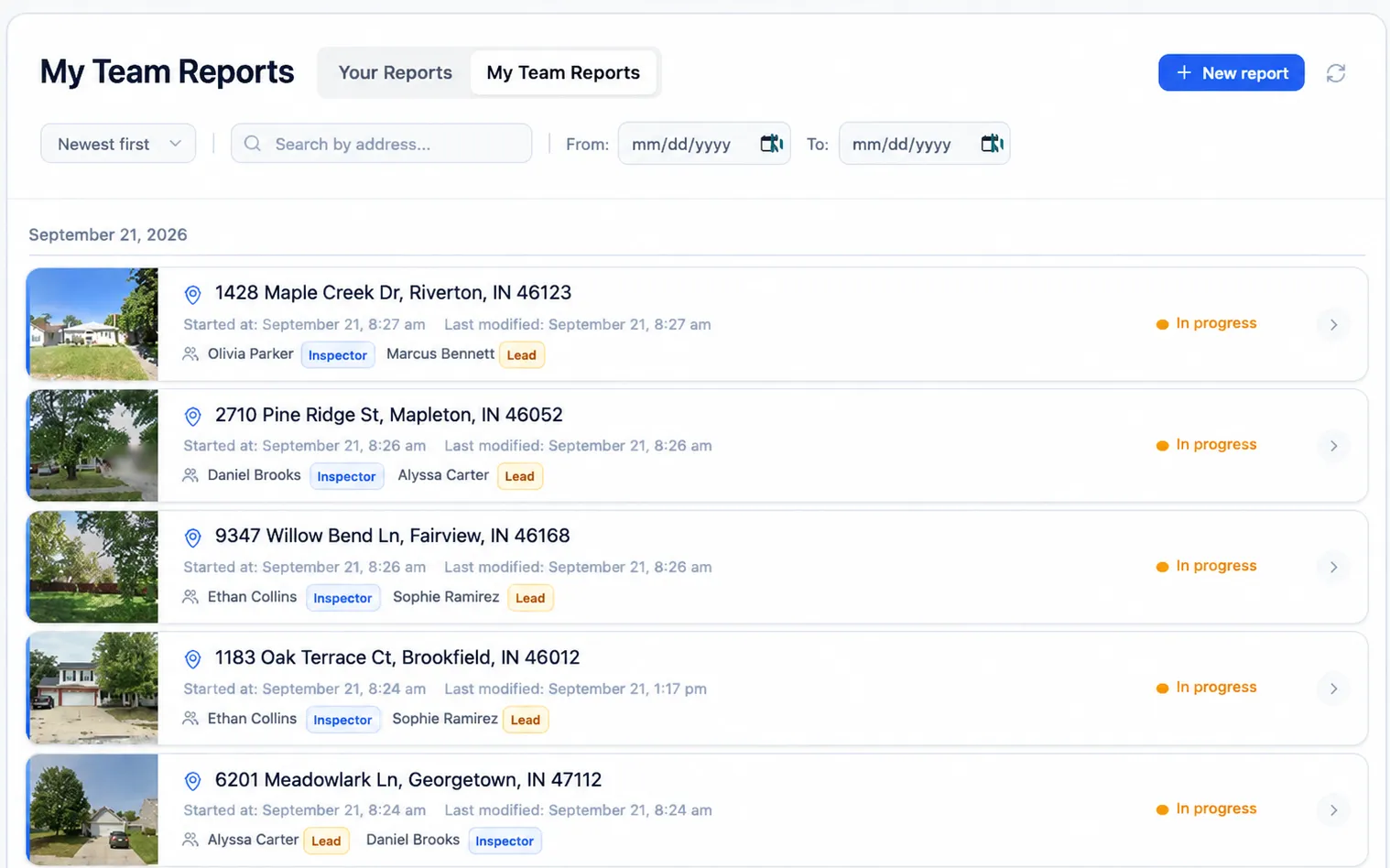Screen dimensions: 1390x868
Task: Open the Newest first sort dropdown
Action: point(118,144)
